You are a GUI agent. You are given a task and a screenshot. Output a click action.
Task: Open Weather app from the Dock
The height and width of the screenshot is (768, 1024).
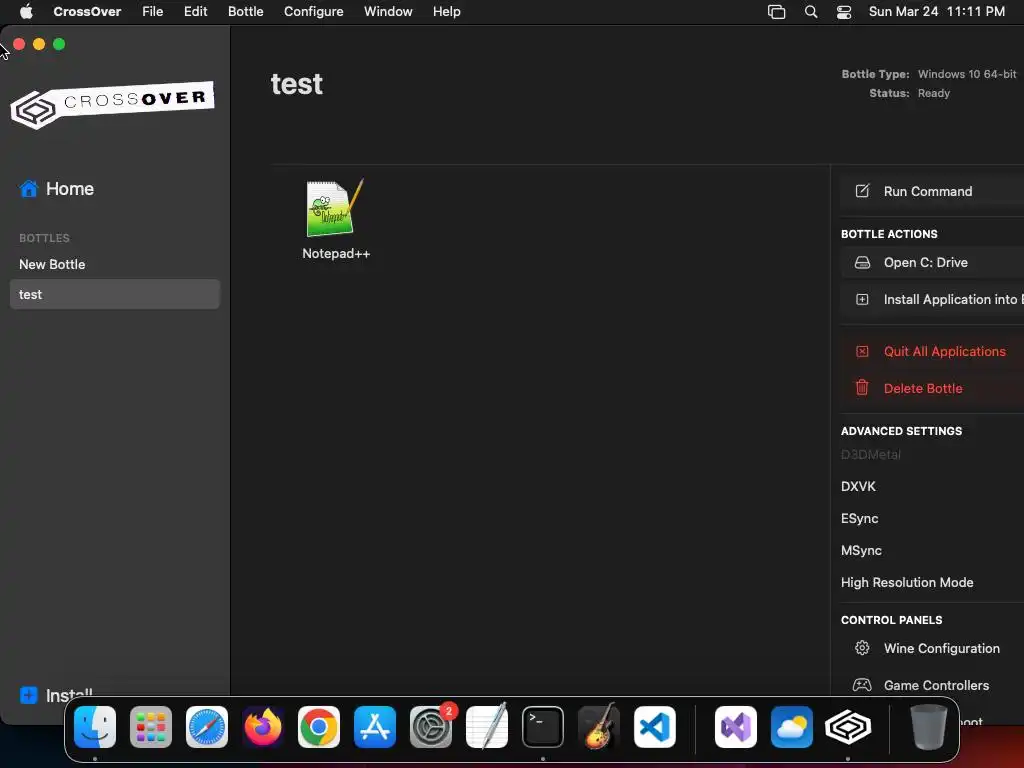coord(792,726)
